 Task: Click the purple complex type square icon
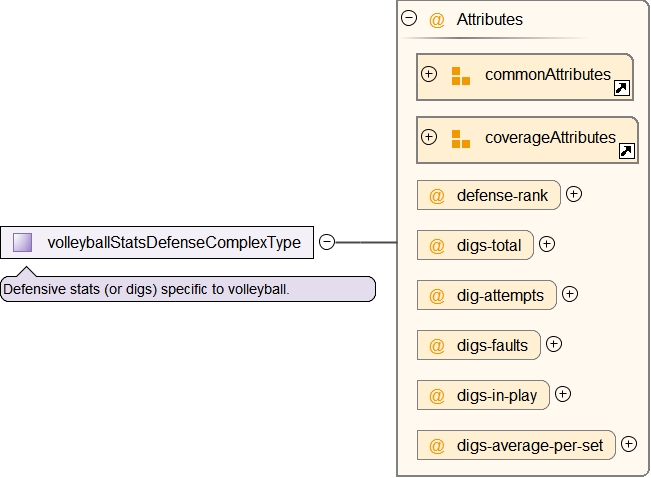(23, 242)
